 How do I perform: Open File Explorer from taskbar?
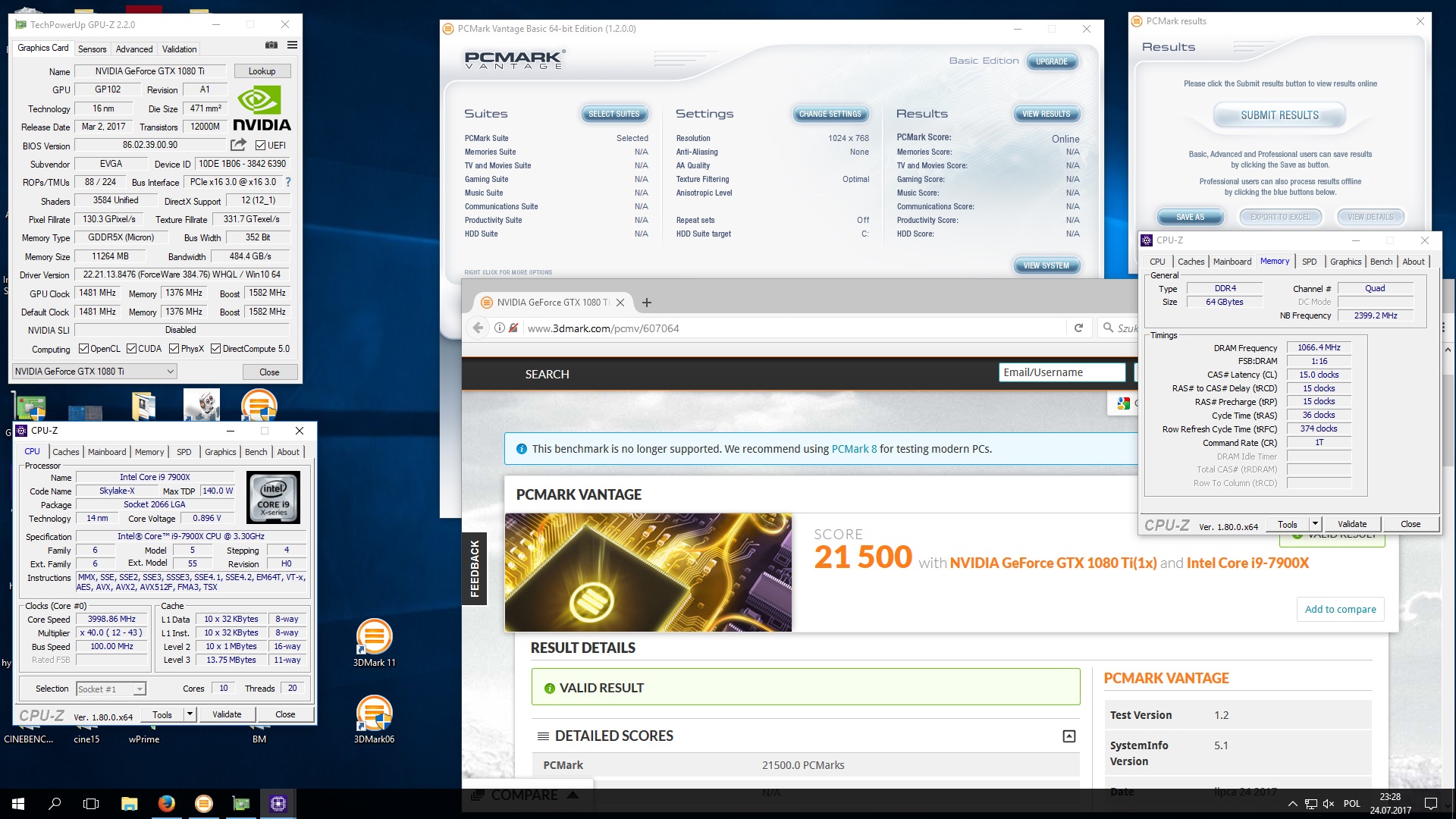129,804
